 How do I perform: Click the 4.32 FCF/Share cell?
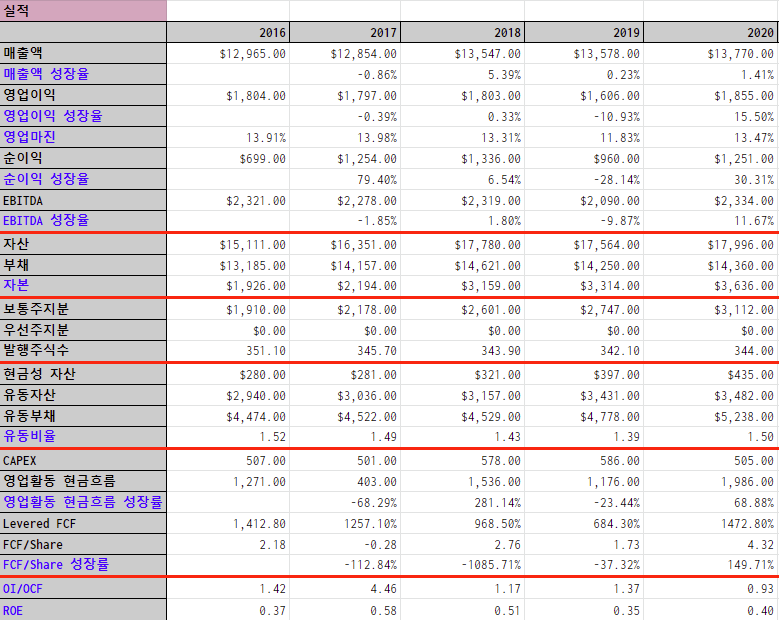click(x=711, y=544)
